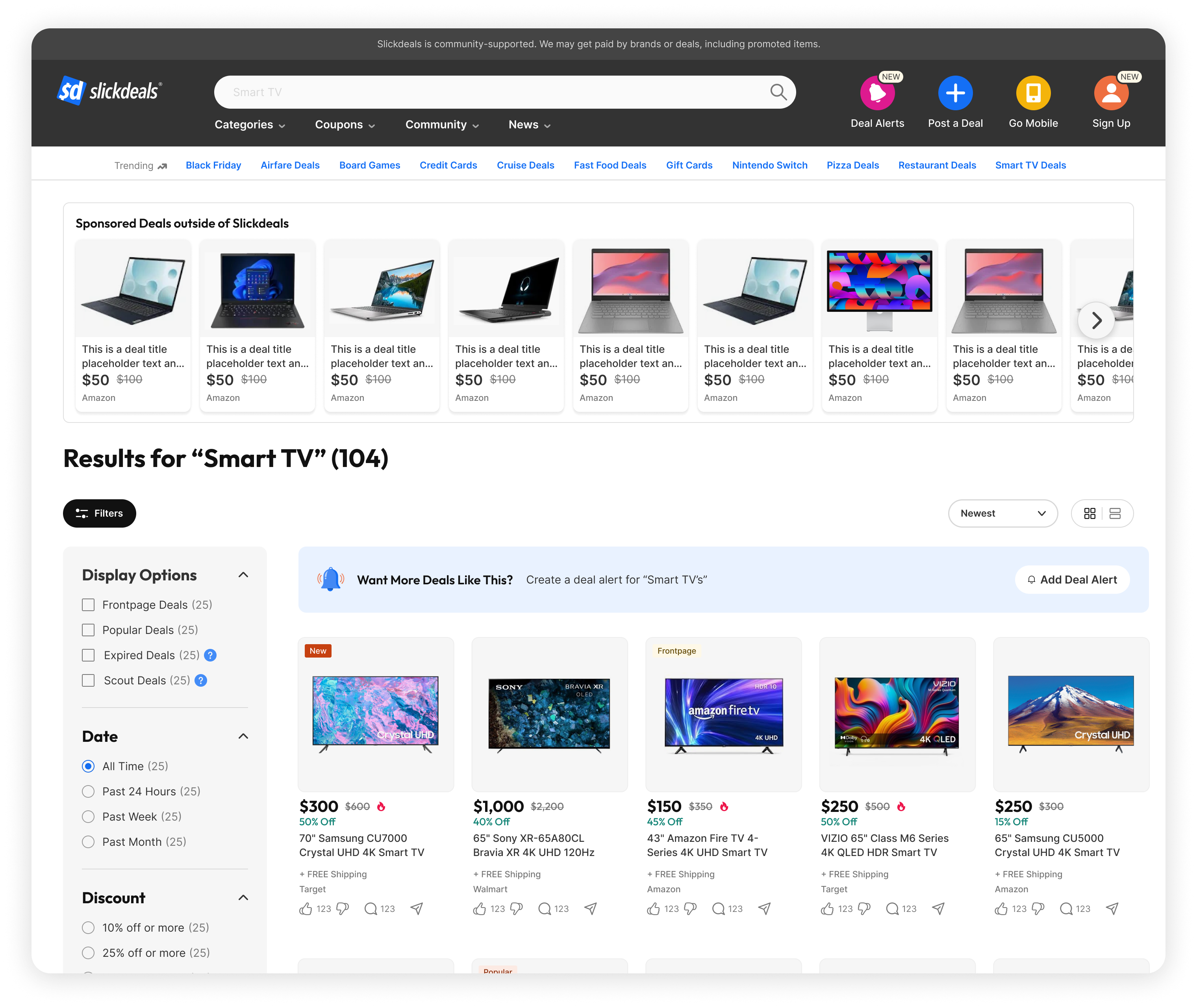
Task: Click the Go Mobile phone icon
Action: [x=1033, y=93]
